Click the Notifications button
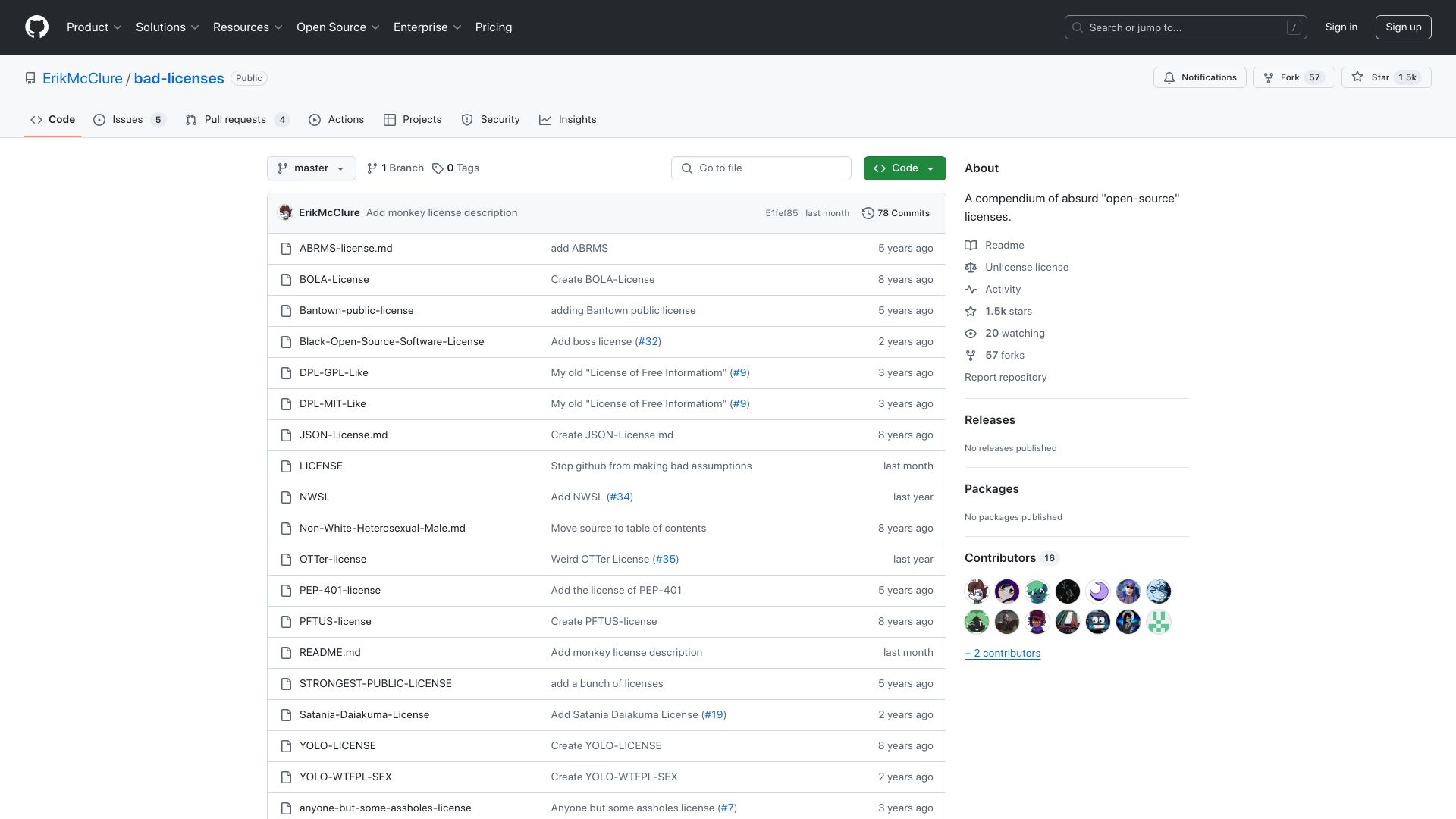 point(1200,77)
